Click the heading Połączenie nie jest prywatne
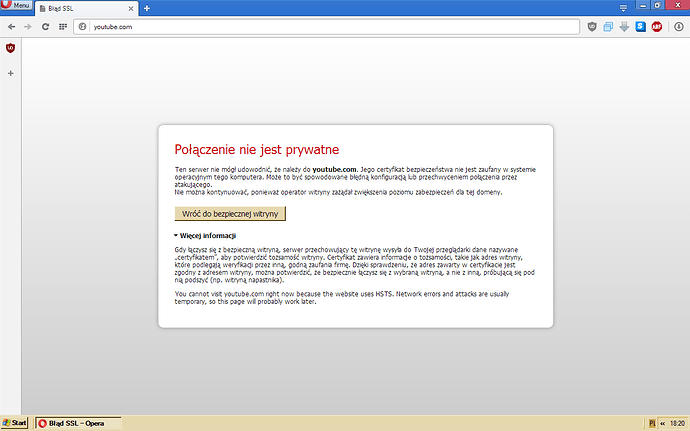The image size is (690, 431). tap(257, 150)
